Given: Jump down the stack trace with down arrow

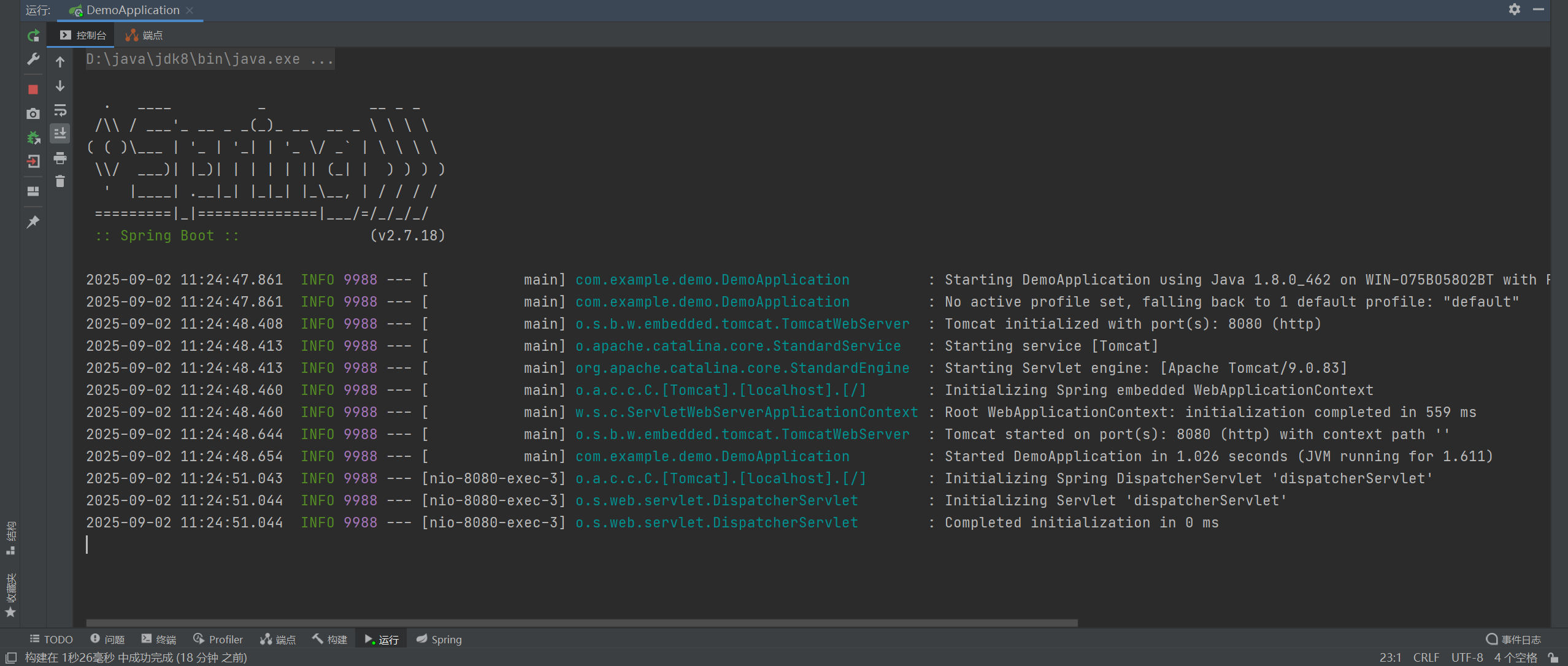Looking at the screenshot, I should (60, 86).
